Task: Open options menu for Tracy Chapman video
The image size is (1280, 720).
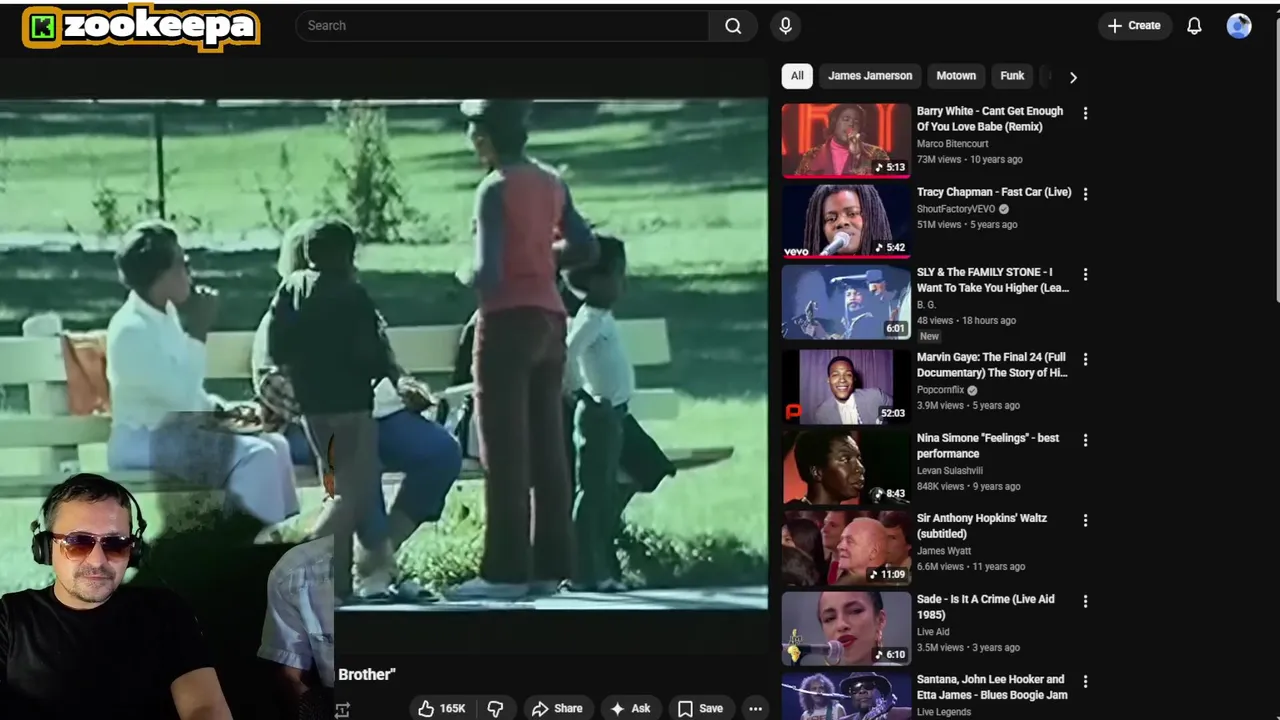Action: point(1085,194)
